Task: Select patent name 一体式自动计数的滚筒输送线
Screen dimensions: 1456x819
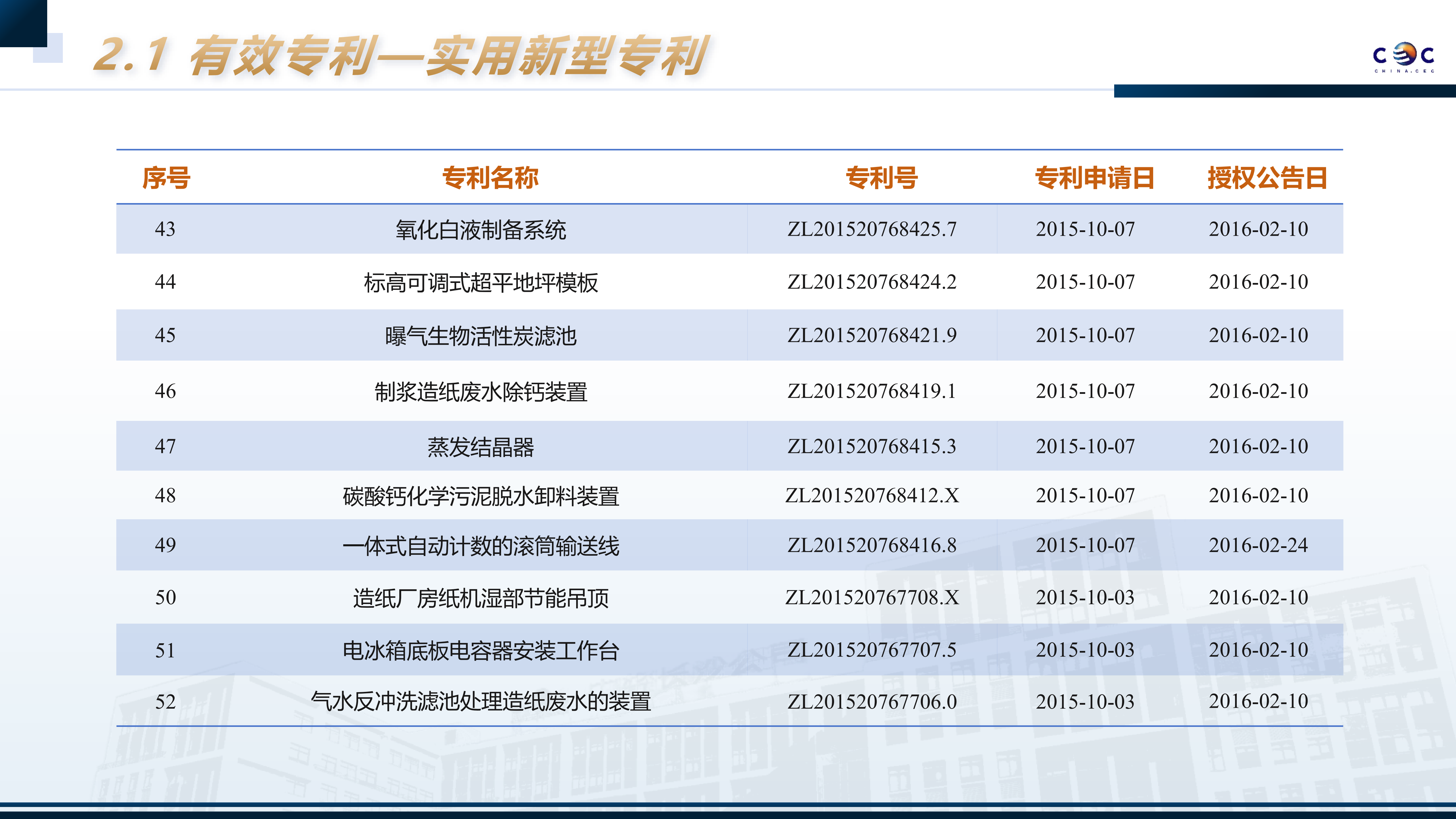Action: coord(480,545)
